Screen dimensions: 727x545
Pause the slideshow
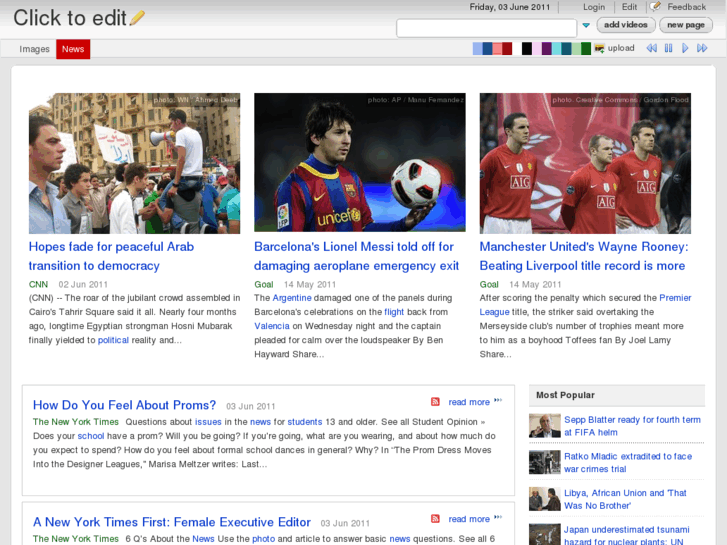tap(668, 48)
